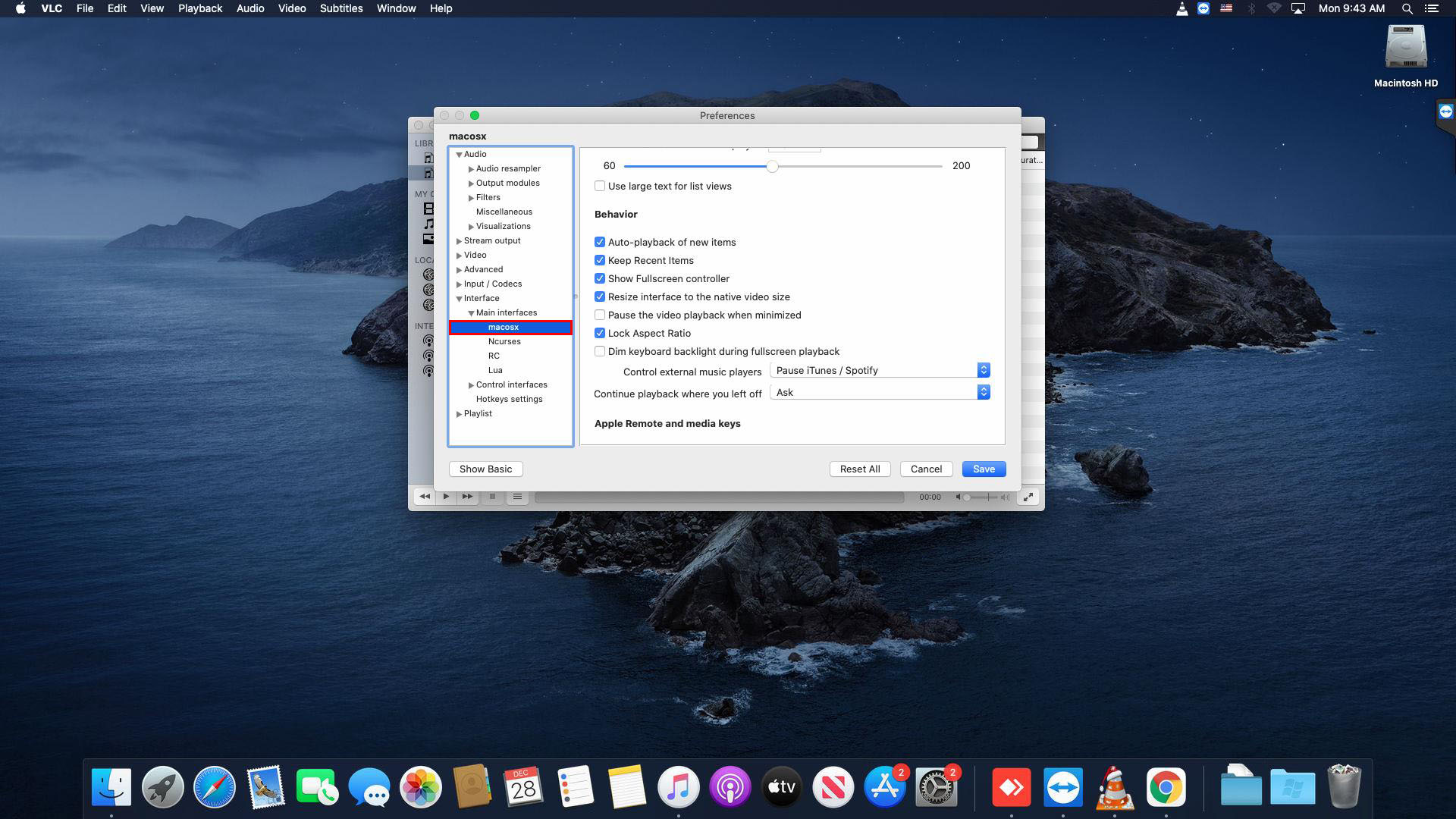Click Show Basic button
This screenshot has width=1456, height=819.
click(x=485, y=469)
